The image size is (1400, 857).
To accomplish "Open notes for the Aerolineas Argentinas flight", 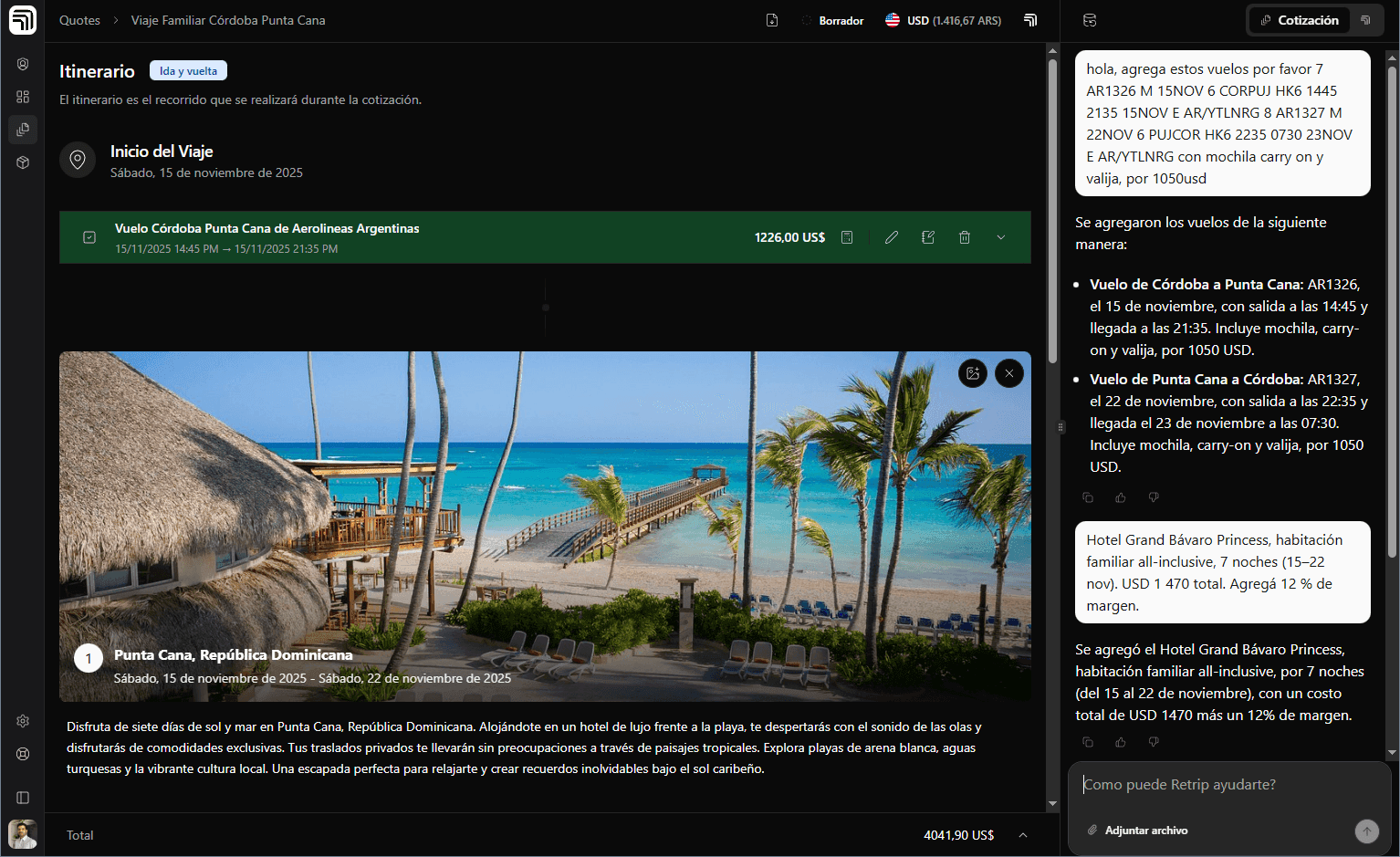I will click(928, 237).
